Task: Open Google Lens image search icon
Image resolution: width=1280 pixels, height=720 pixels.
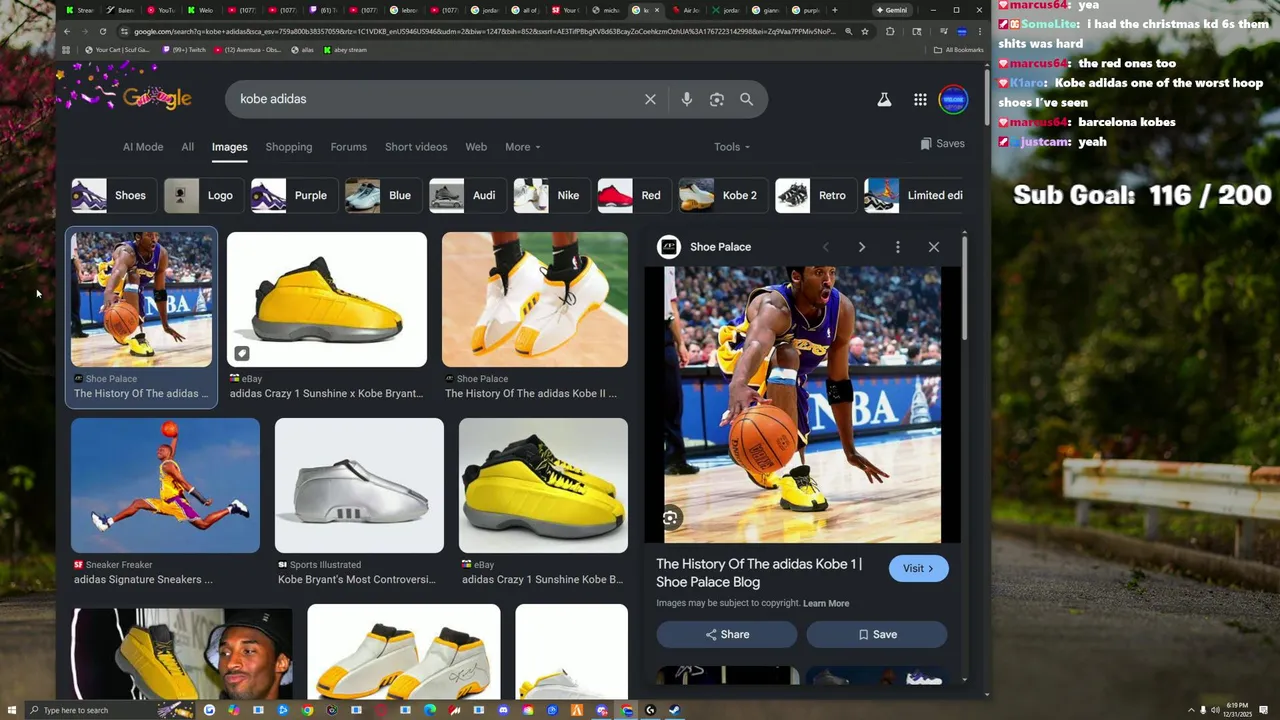Action: (716, 99)
